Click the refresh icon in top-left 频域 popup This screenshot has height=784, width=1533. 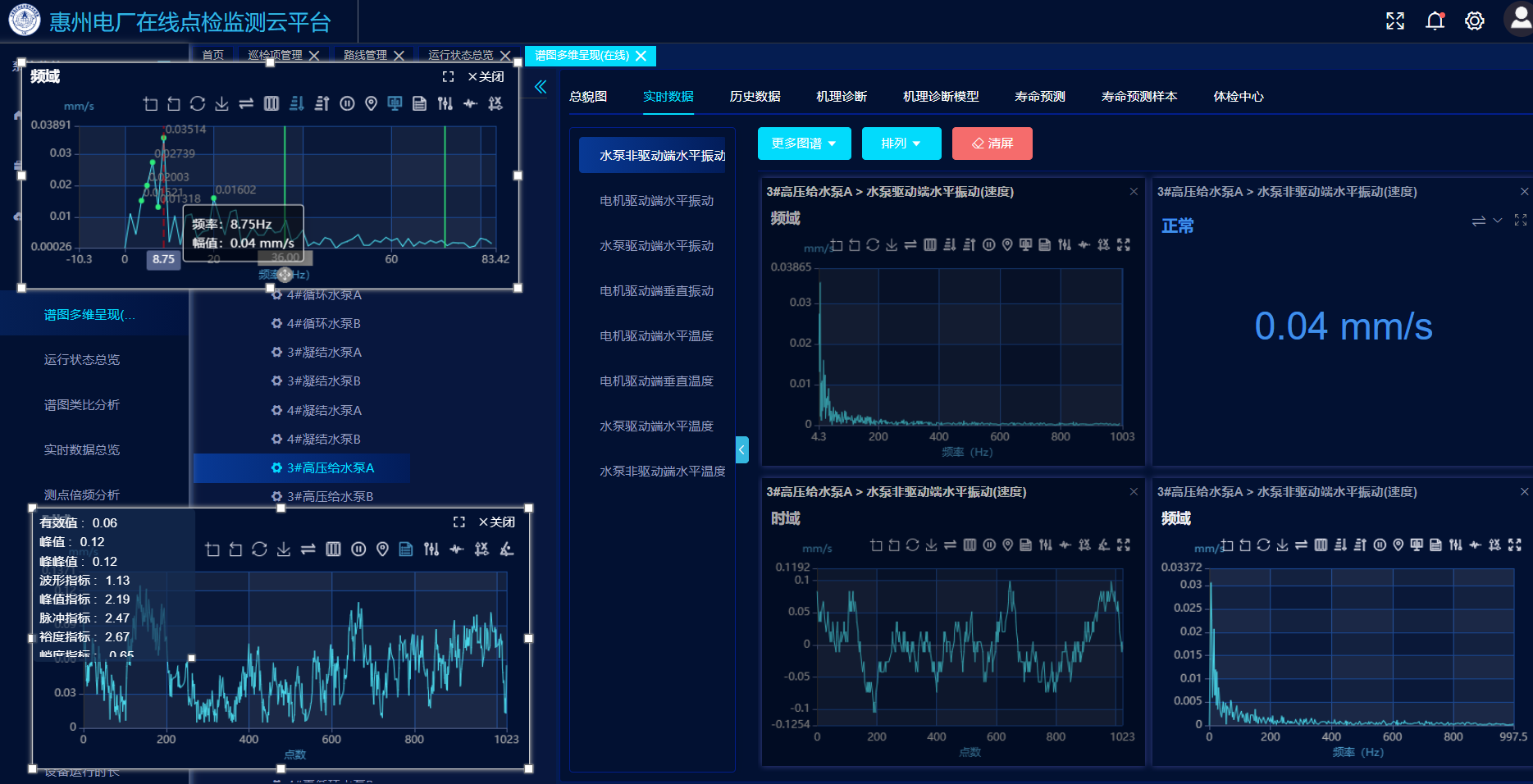click(198, 104)
